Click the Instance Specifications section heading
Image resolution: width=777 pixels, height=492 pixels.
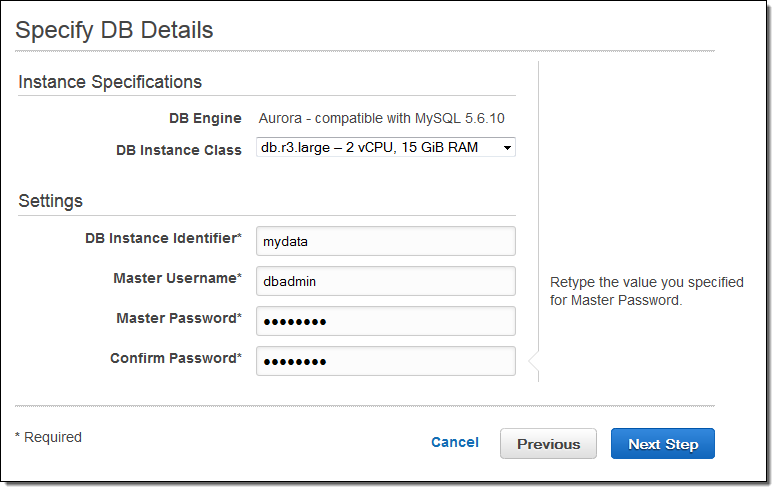point(110,82)
